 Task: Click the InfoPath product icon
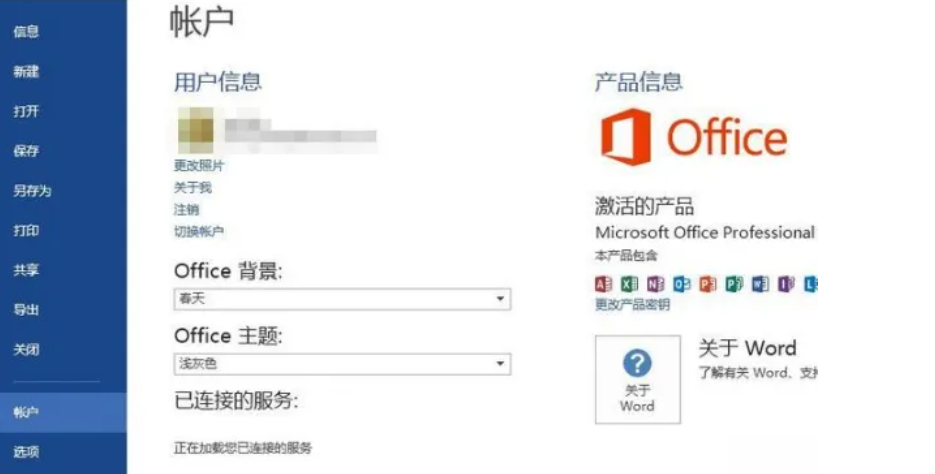(x=786, y=284)
